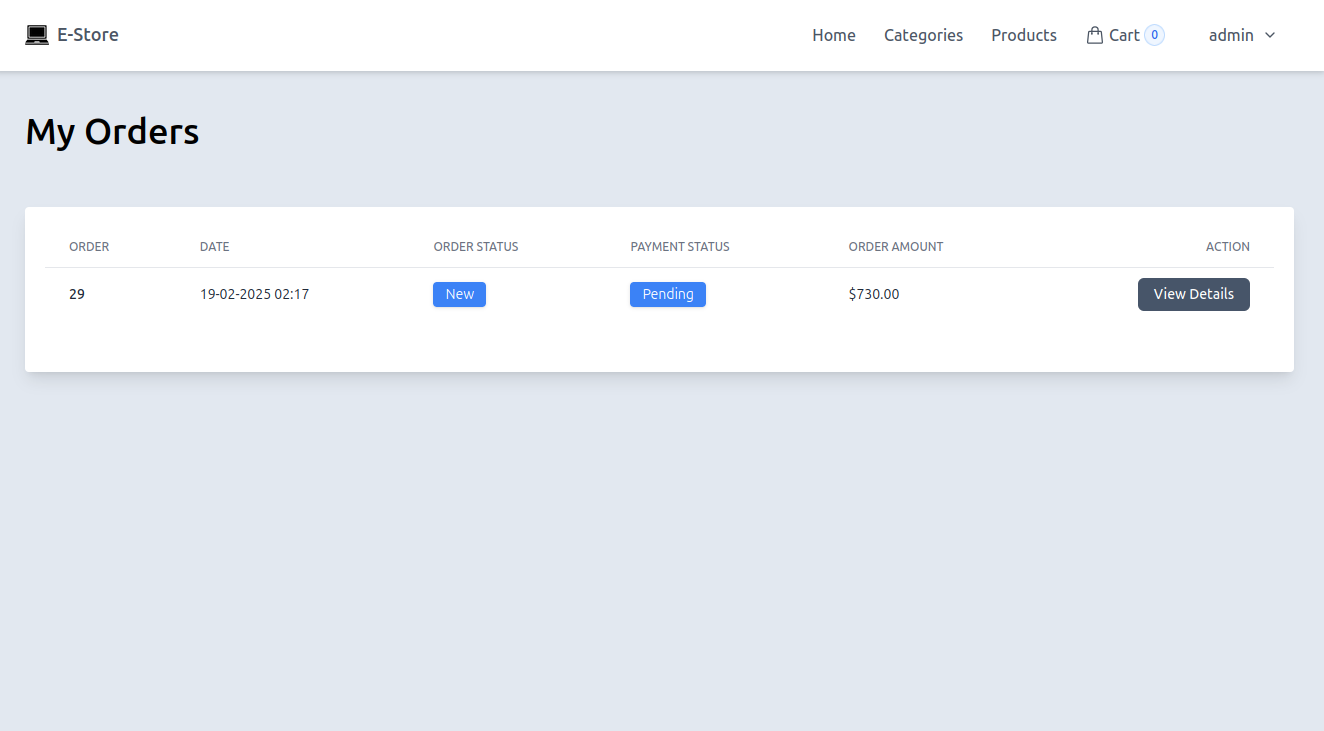The width and height of the screenshot is (1324, 731).
Task: Click the Date column header
Action: pos(214,247)
